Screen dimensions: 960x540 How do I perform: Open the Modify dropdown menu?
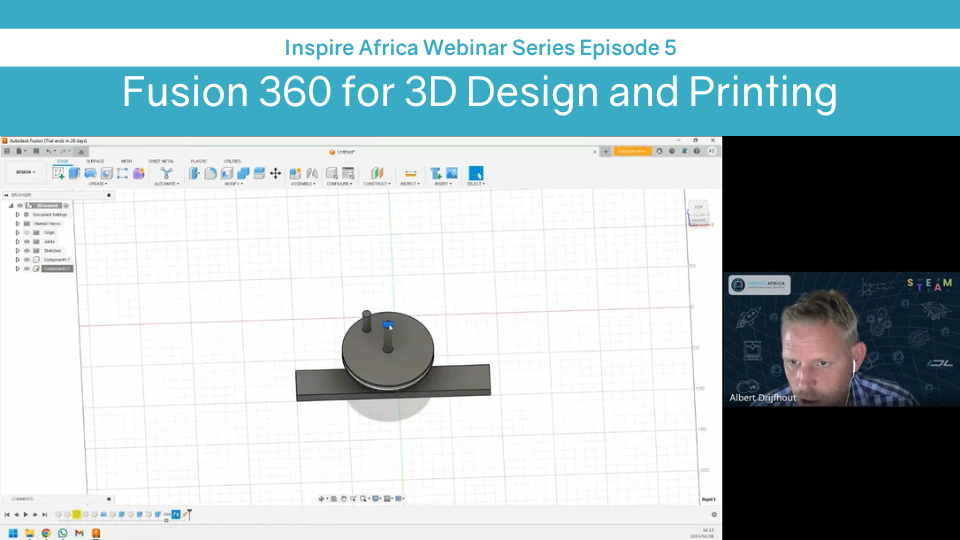233,184
